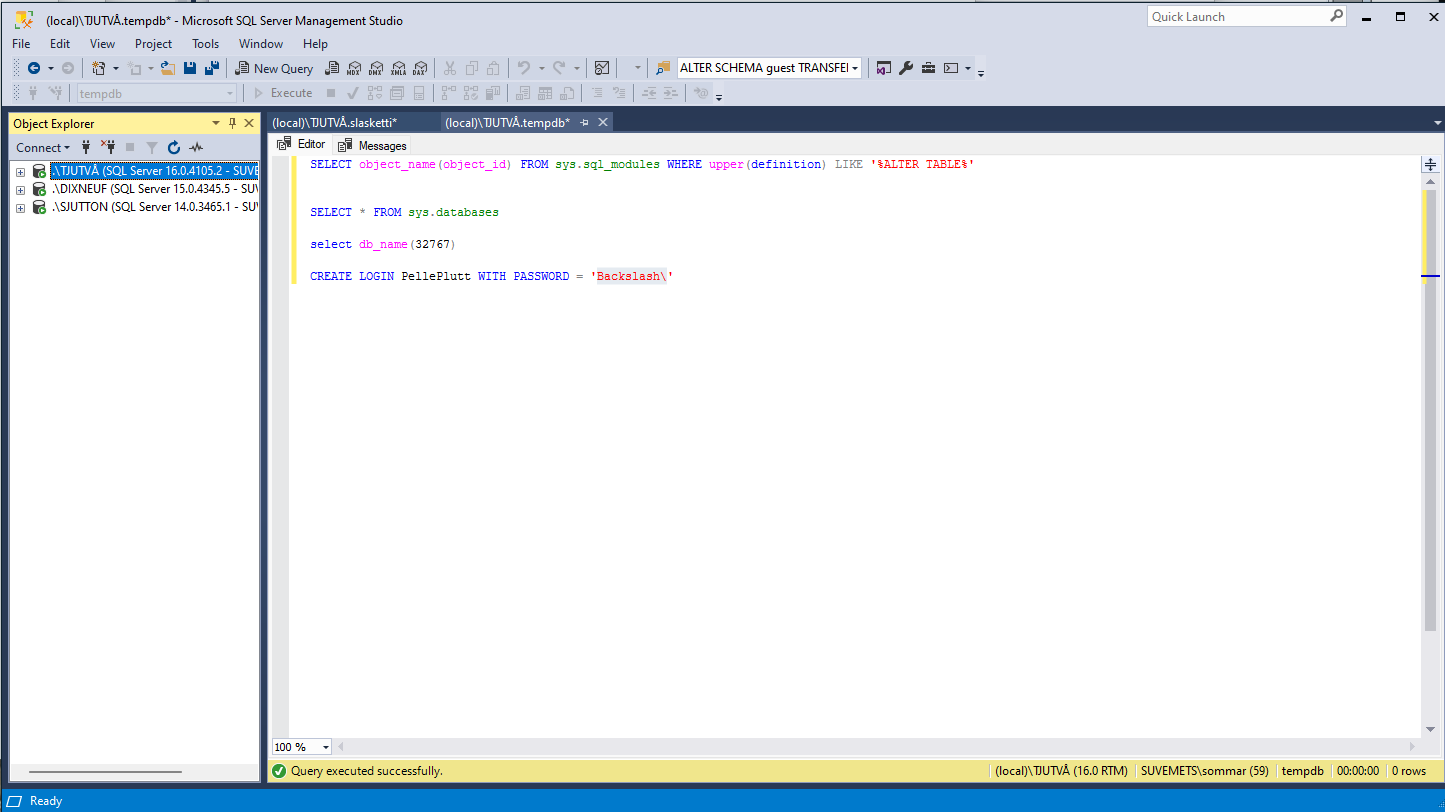Open the Toolbox briefcase icon

pos(928,68)
